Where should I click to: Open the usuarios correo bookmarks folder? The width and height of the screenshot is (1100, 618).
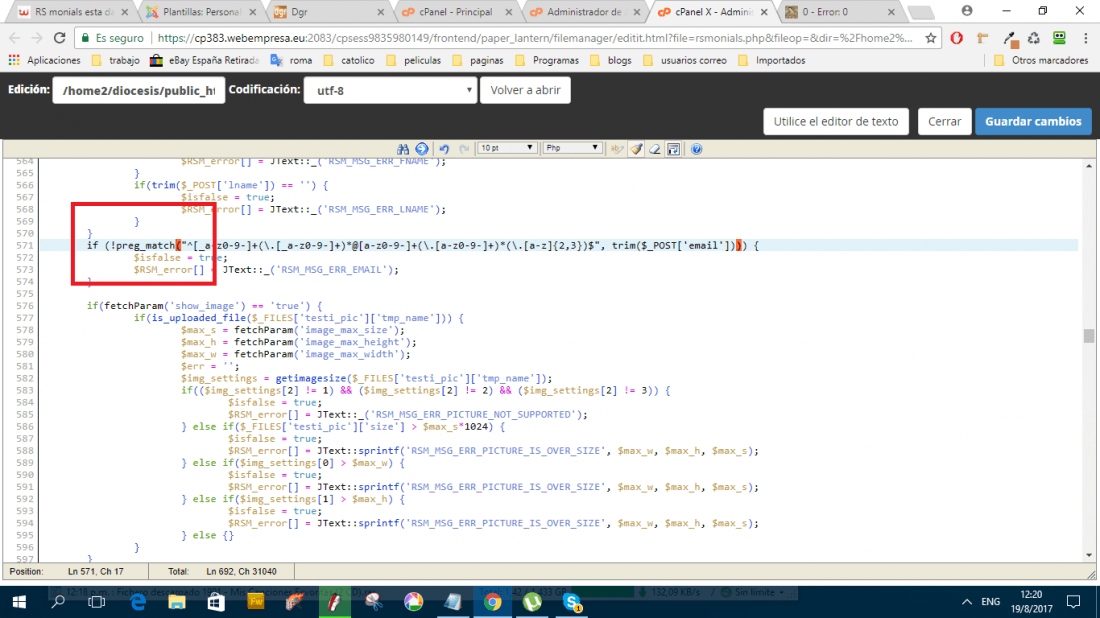pyautogui.click(x=685, y=60)
